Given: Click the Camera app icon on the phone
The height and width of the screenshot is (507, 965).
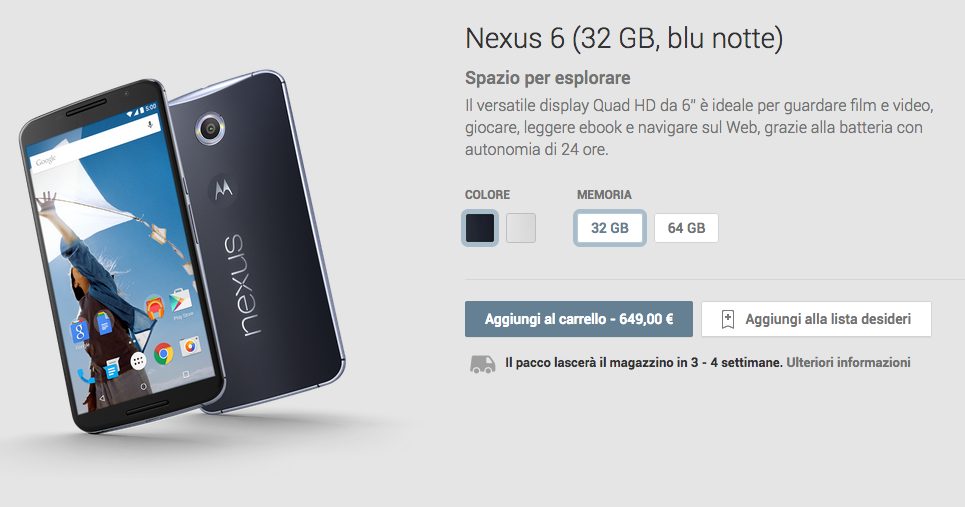Looking at the screenshot, I should point(190,347).
